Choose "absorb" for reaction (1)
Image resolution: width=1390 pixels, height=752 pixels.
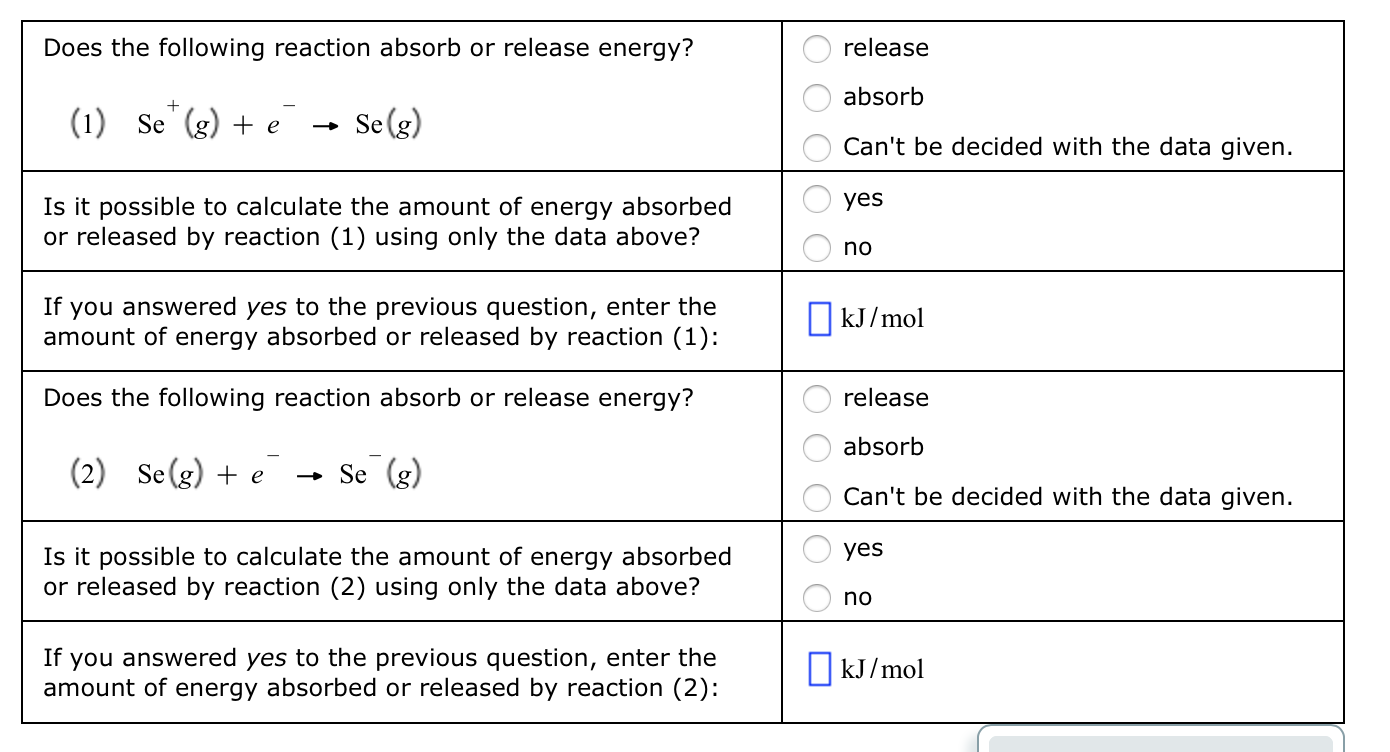coord(817,97)
